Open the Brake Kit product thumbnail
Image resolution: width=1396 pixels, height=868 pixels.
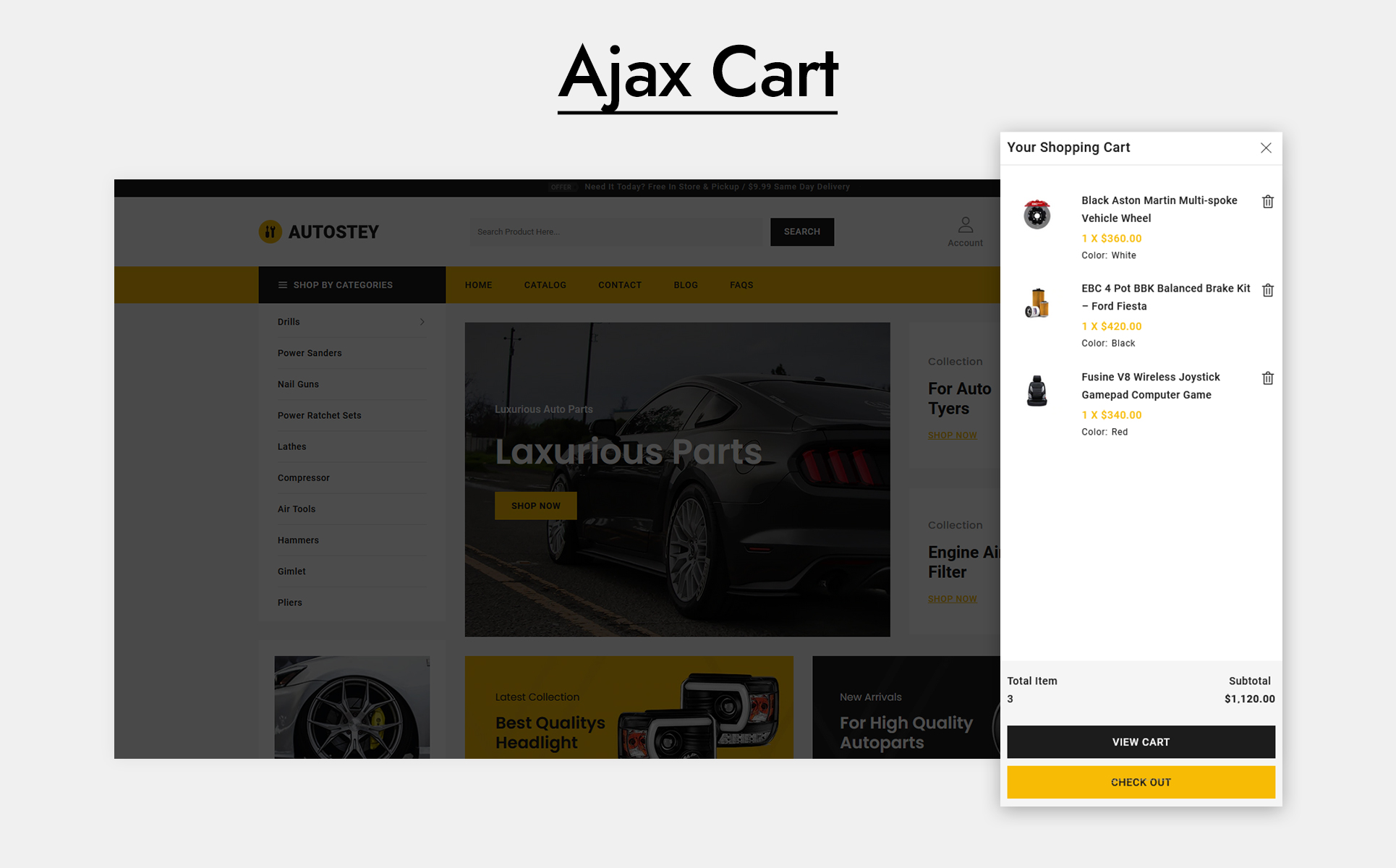click(x=1037, y=302)
